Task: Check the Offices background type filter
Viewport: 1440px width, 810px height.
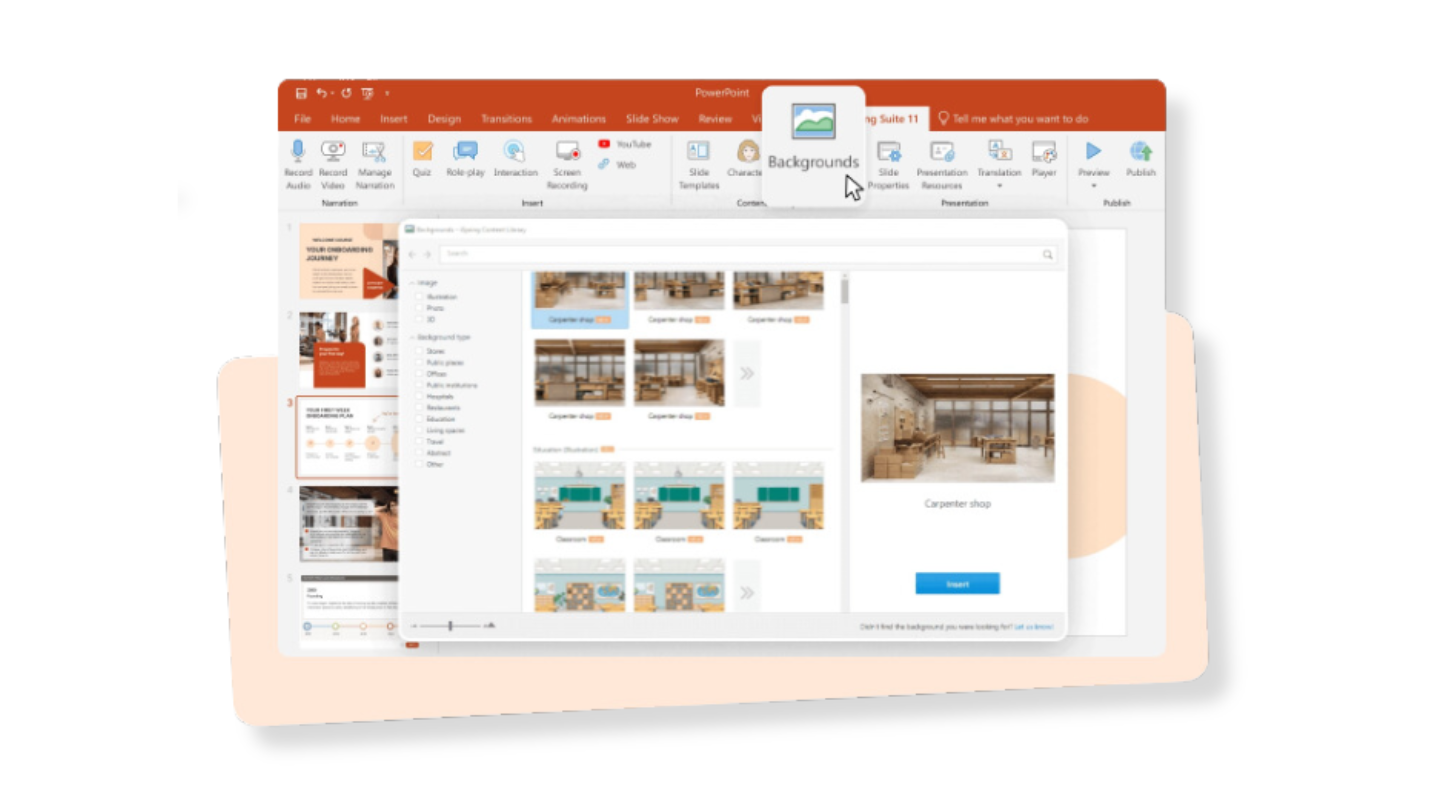Action: click(x=421, y=373)
